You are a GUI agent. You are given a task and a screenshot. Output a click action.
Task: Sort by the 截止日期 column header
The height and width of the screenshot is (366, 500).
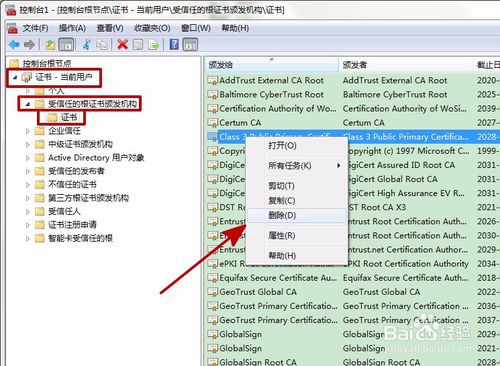pos(487,65)
